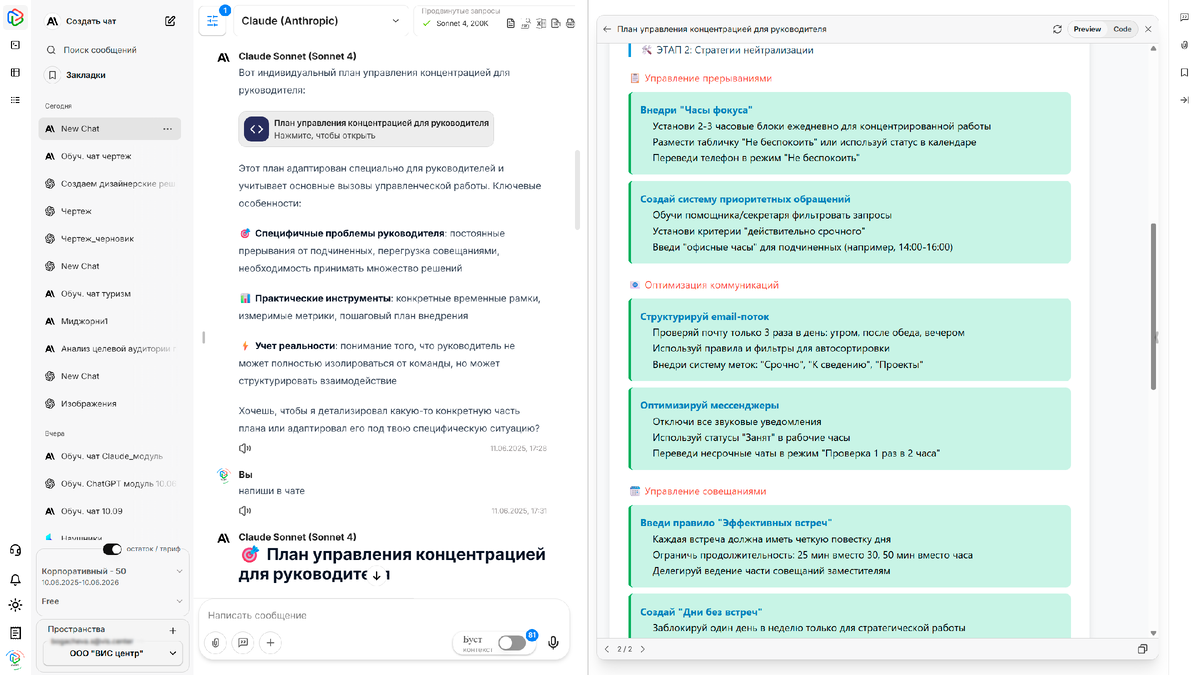Screen dimensions: 1200x675
Task: Open chat Анализ целевой аудитории
Action: pyautogui.click(x=110, y=349)
